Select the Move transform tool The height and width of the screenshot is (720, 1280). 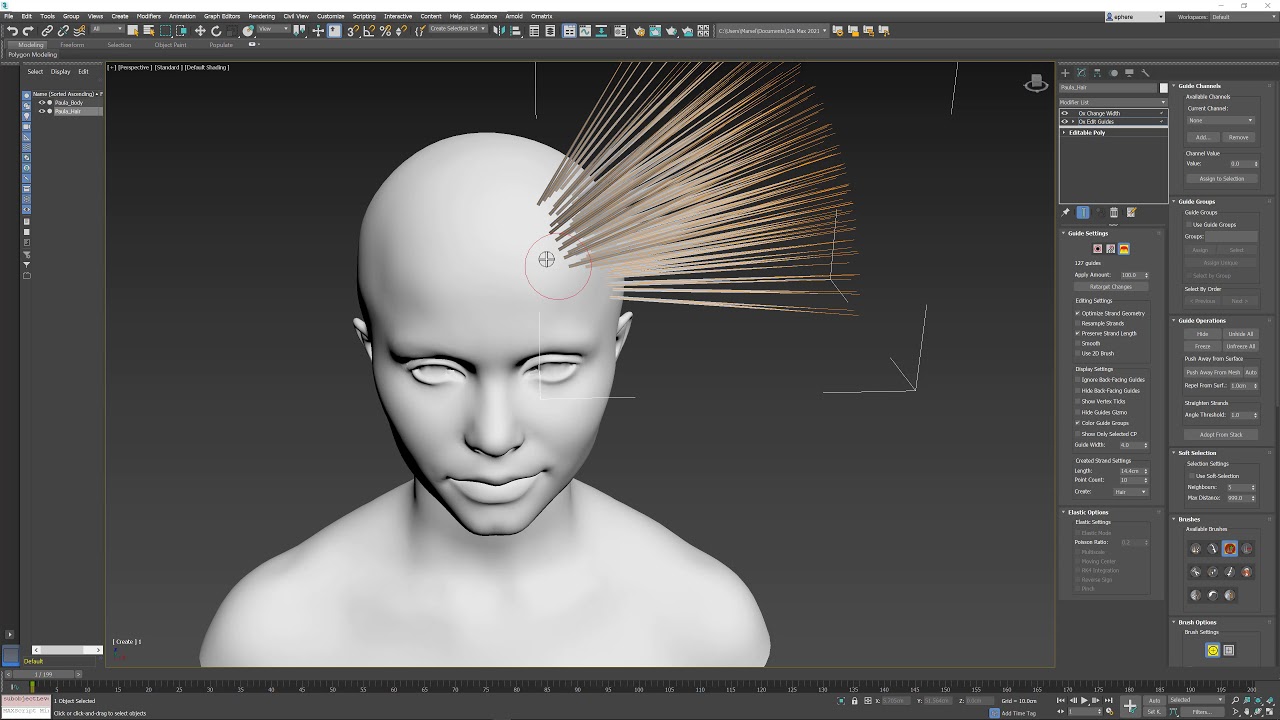point(200,31)
